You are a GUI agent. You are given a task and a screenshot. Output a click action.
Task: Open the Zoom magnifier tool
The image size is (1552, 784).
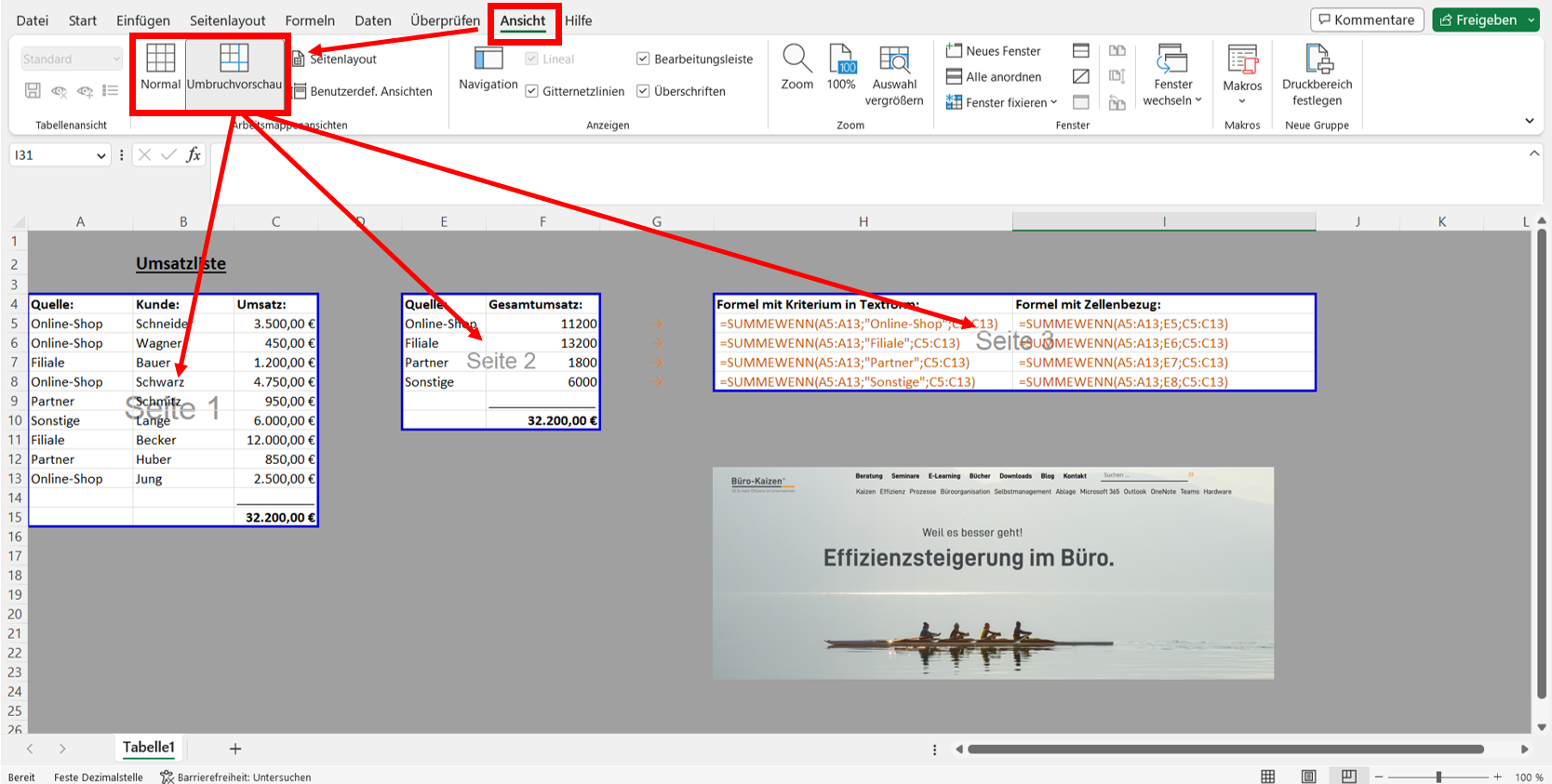tap(796, 67)
